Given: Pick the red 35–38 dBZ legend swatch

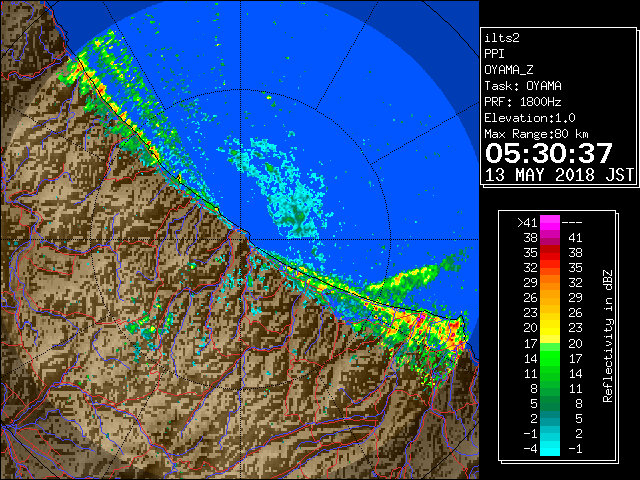Looking at the screenshot, I should (x=550, y=253).
